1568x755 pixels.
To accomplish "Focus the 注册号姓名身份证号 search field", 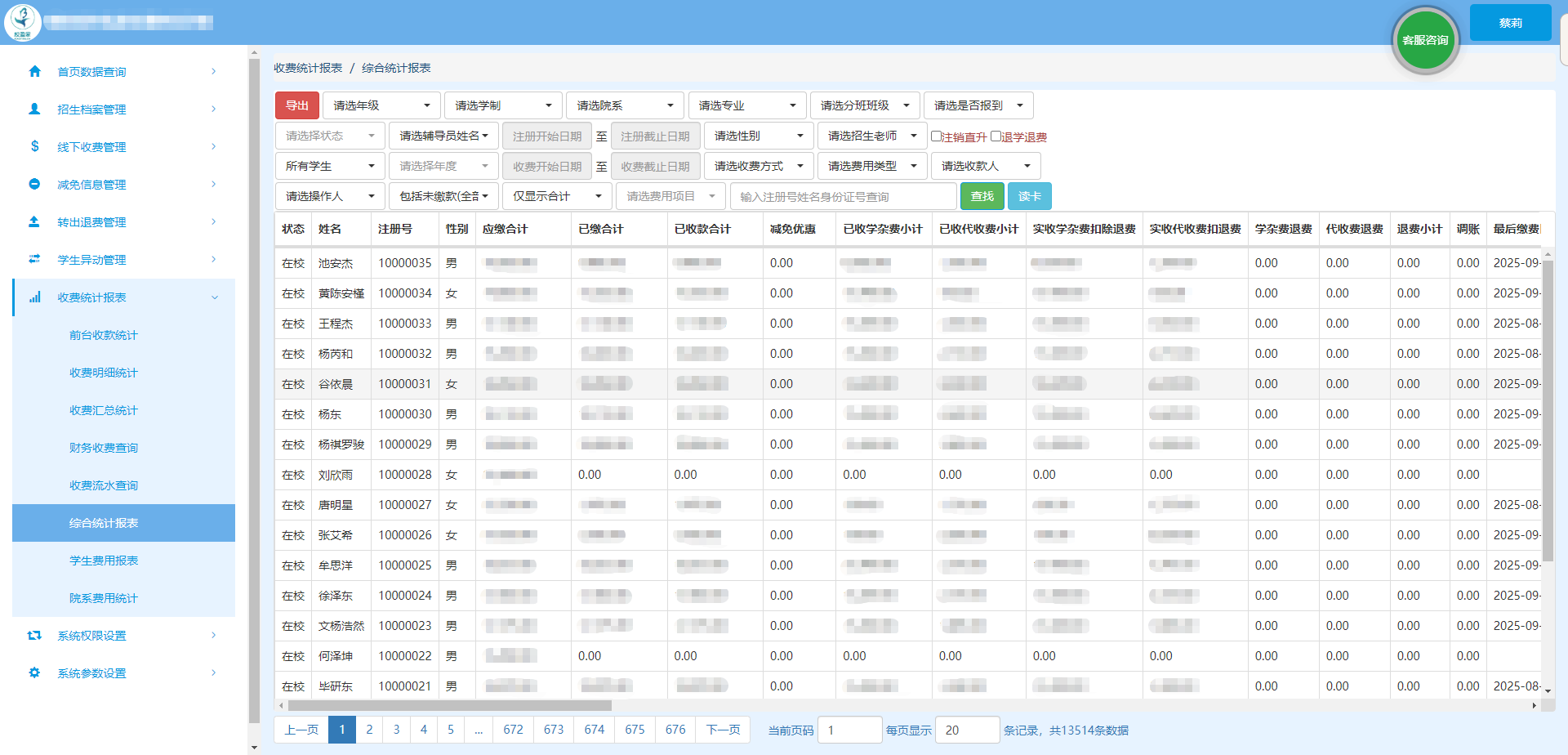I will [843, 197].
